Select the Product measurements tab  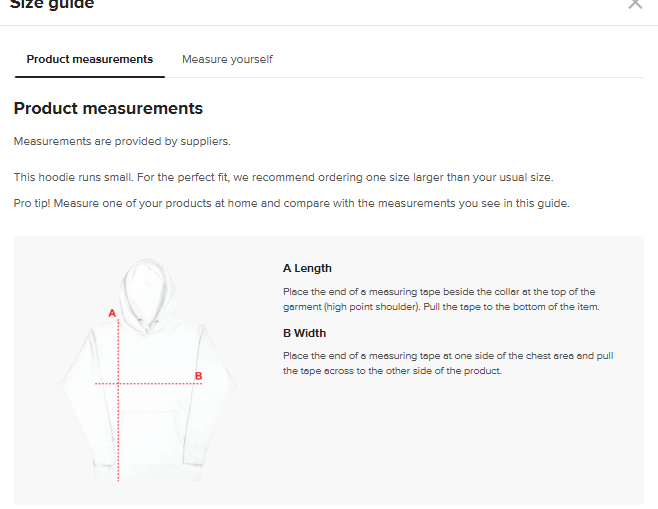[x=90, y=60]
